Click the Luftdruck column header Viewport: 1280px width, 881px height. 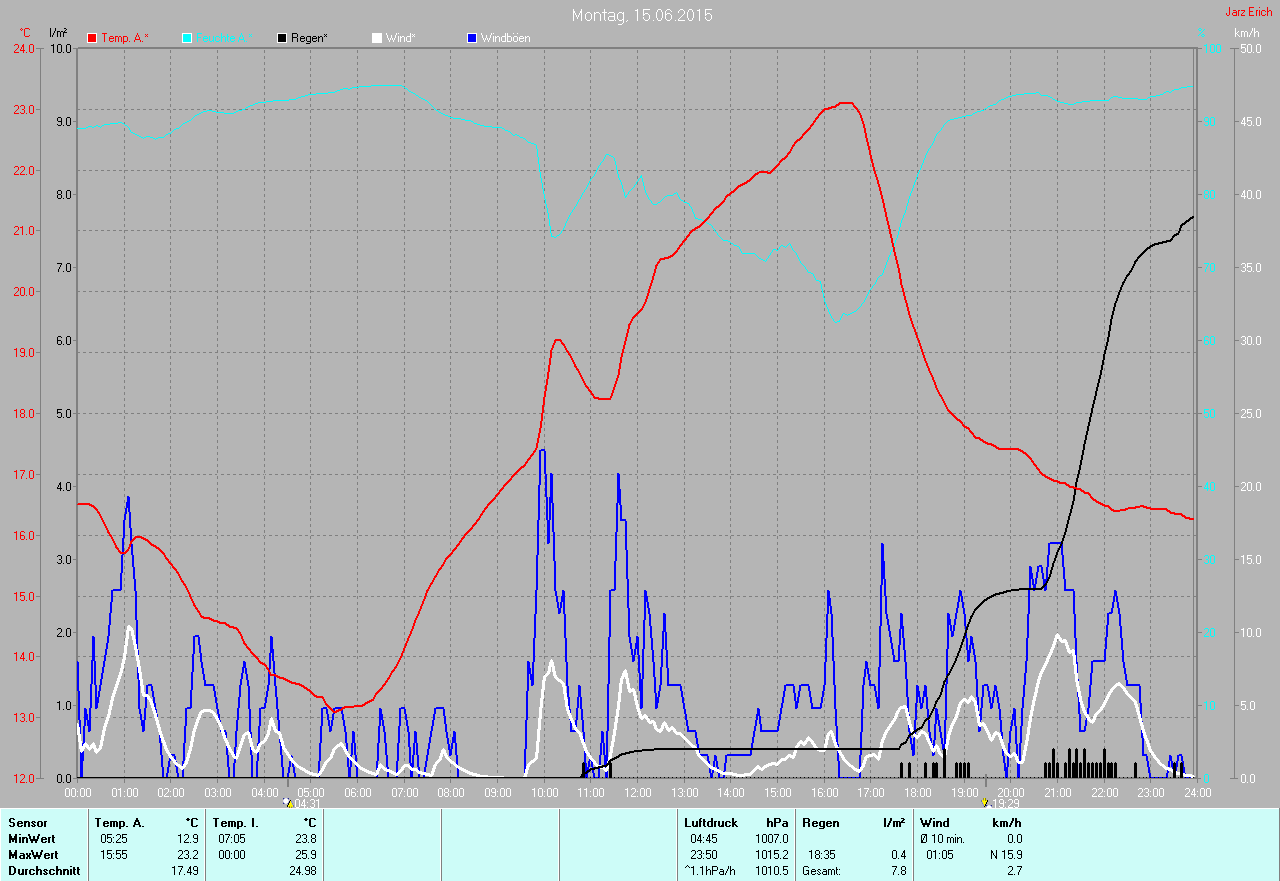pyautogui.click(x=711, y=822)
